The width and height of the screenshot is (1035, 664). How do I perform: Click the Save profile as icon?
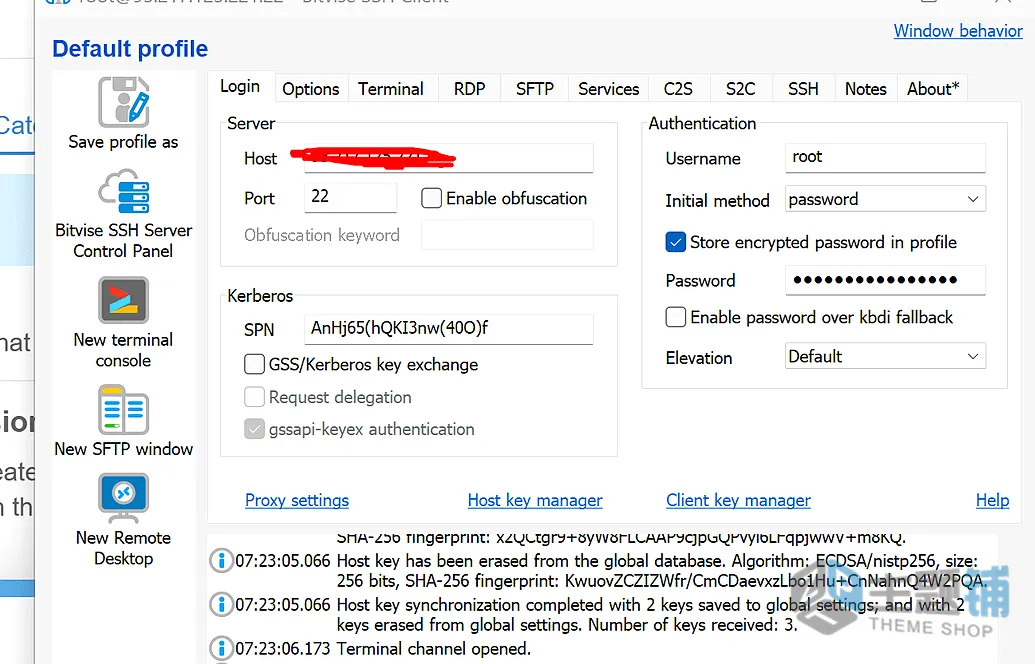[123, 102]
